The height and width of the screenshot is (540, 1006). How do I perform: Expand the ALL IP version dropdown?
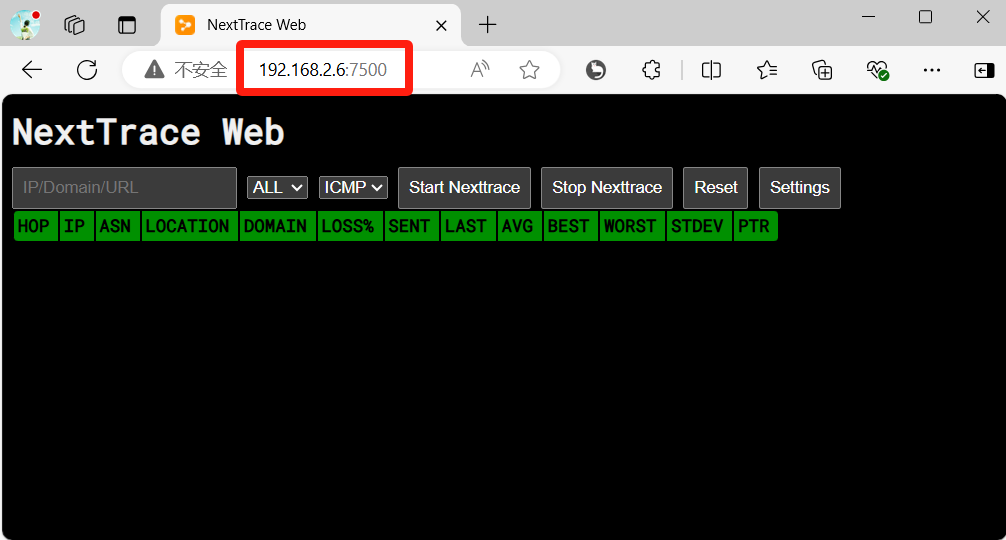[277, 188]
